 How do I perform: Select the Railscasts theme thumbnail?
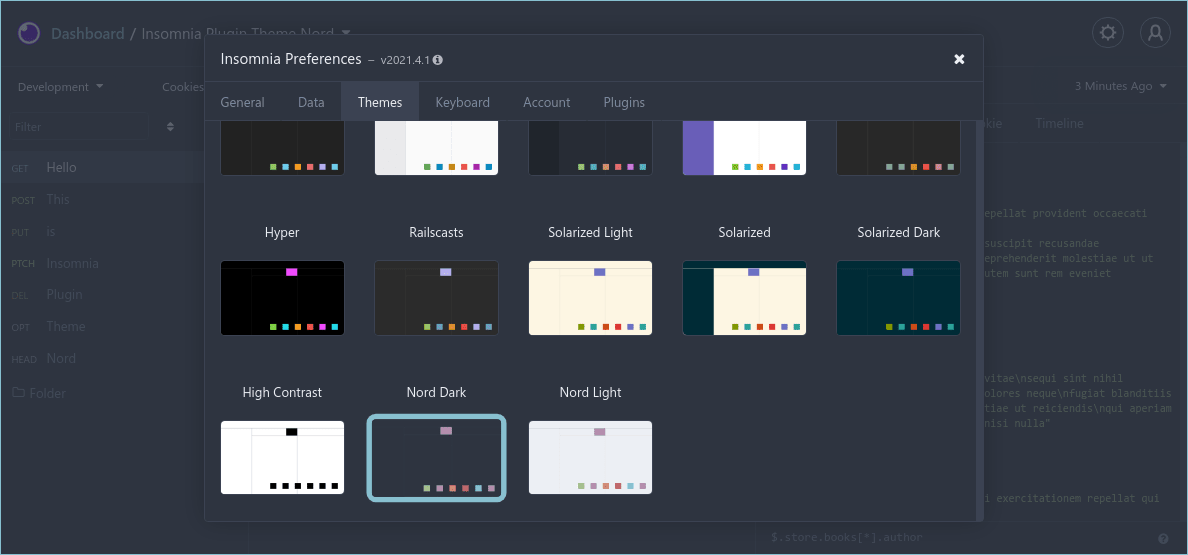pyautogui.click(x=436, y=298)
